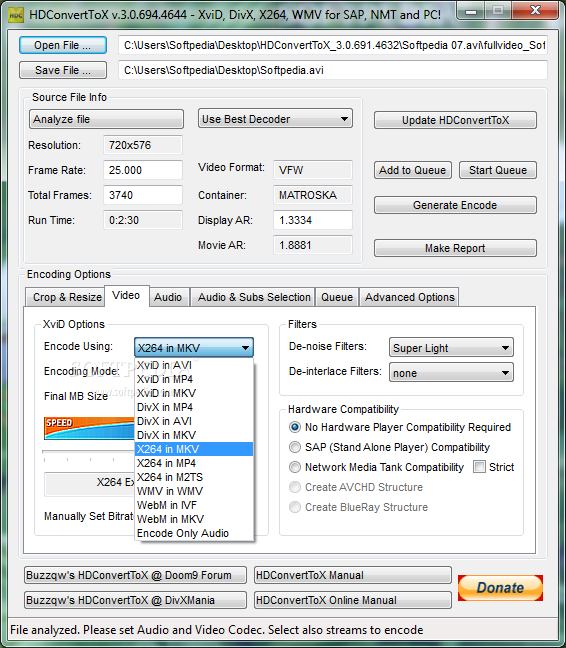Click the Frame Rate field showing 25.000
Screen dimensions: 566x648
coord(143,170)
